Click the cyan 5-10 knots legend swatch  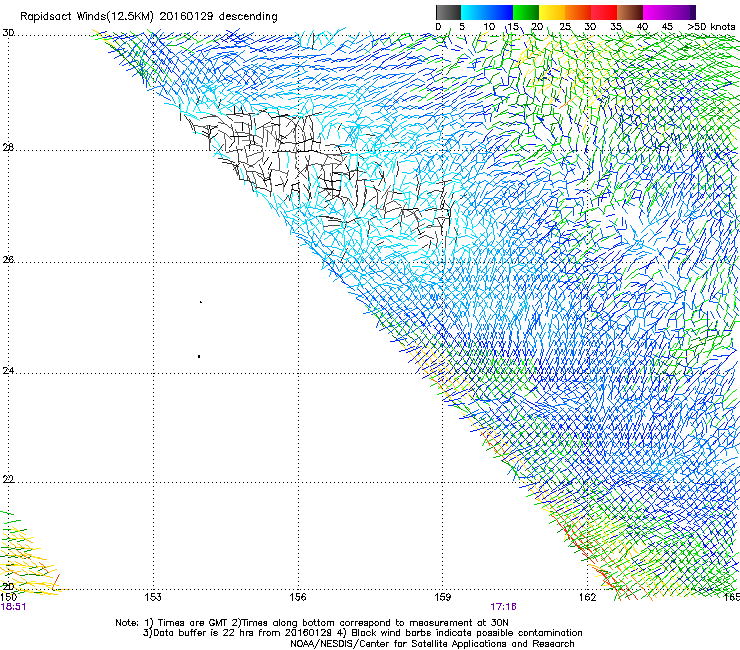[474, 12]
